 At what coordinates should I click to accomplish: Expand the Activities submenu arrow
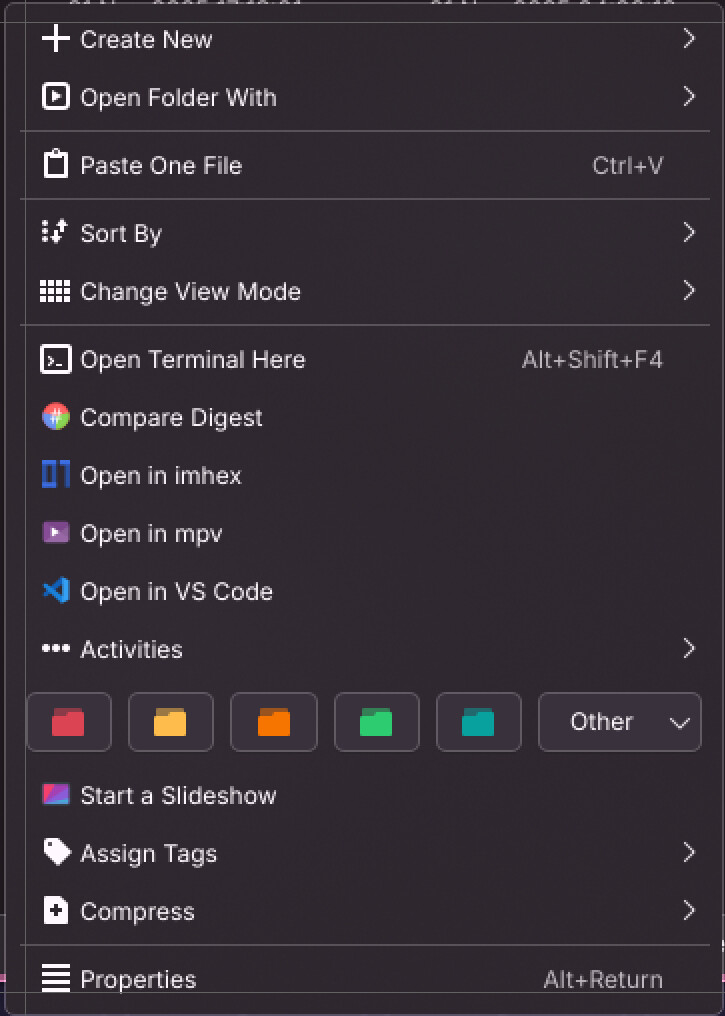(688, 649)
